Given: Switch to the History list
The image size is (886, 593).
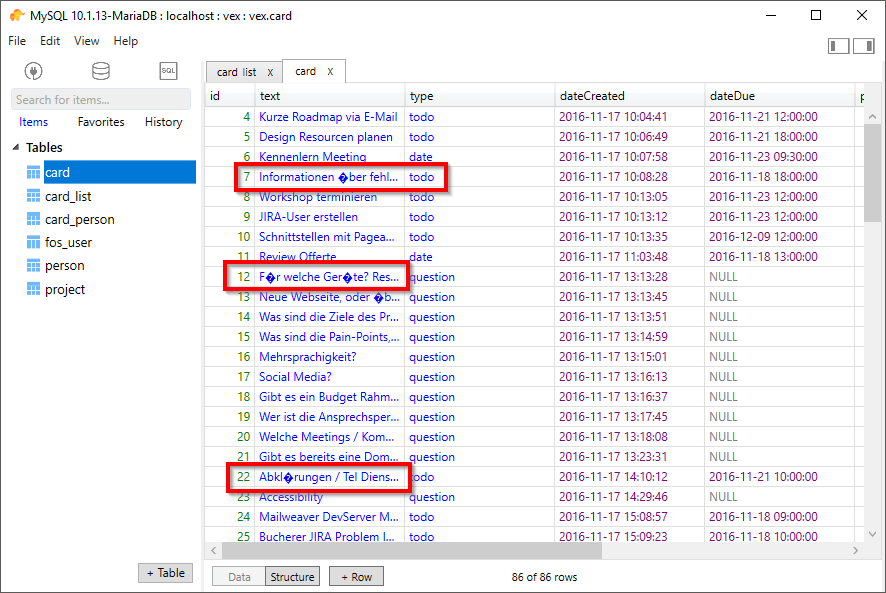Looking at the screenshot, I should pos(163,121).
